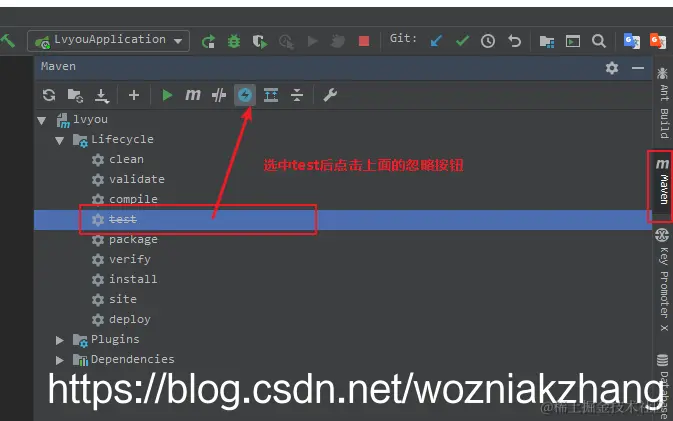Click Git update project arrow

[x=436, y=41]
